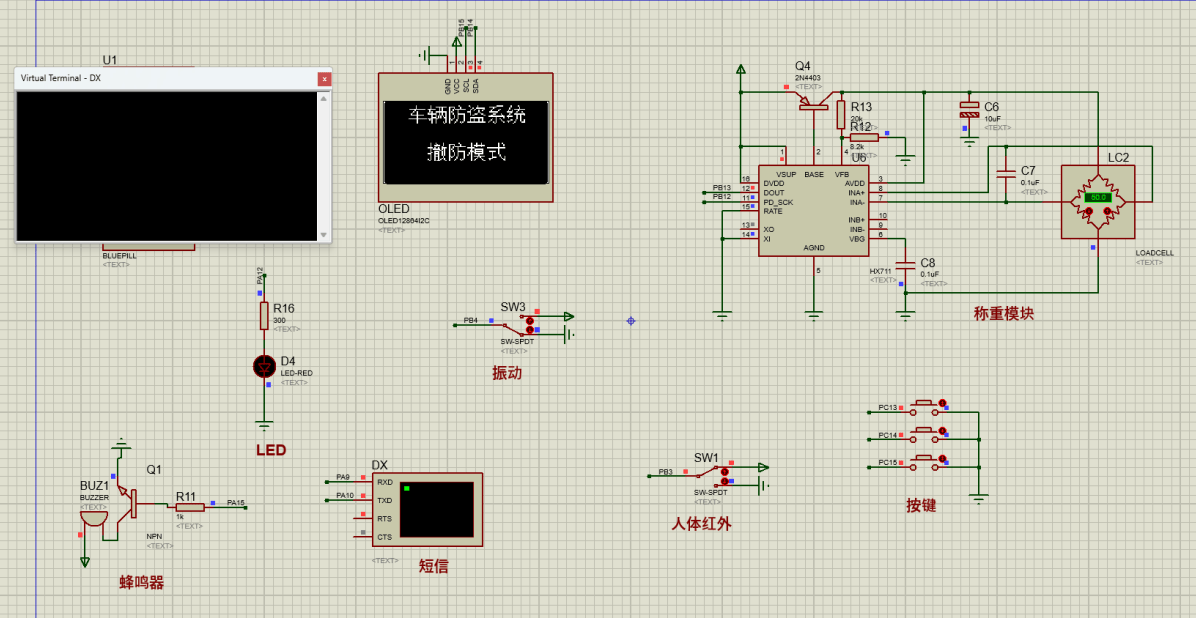The width and height of the screenshot is (1196, 618).
Task: Select the R16 300 ohm resistor
Action: pyautogui.click(x=264, y=316)
